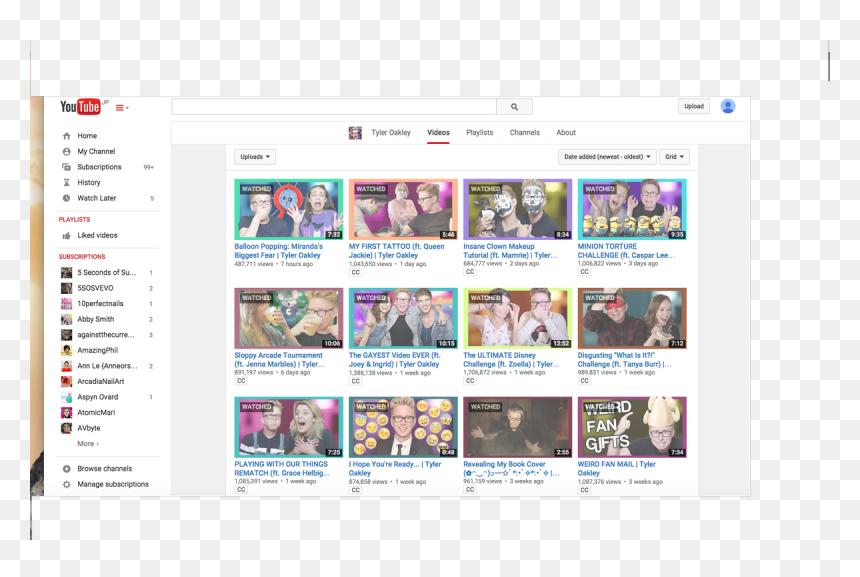Click the Aspyn Ovard channel avatar

[66, 397]
